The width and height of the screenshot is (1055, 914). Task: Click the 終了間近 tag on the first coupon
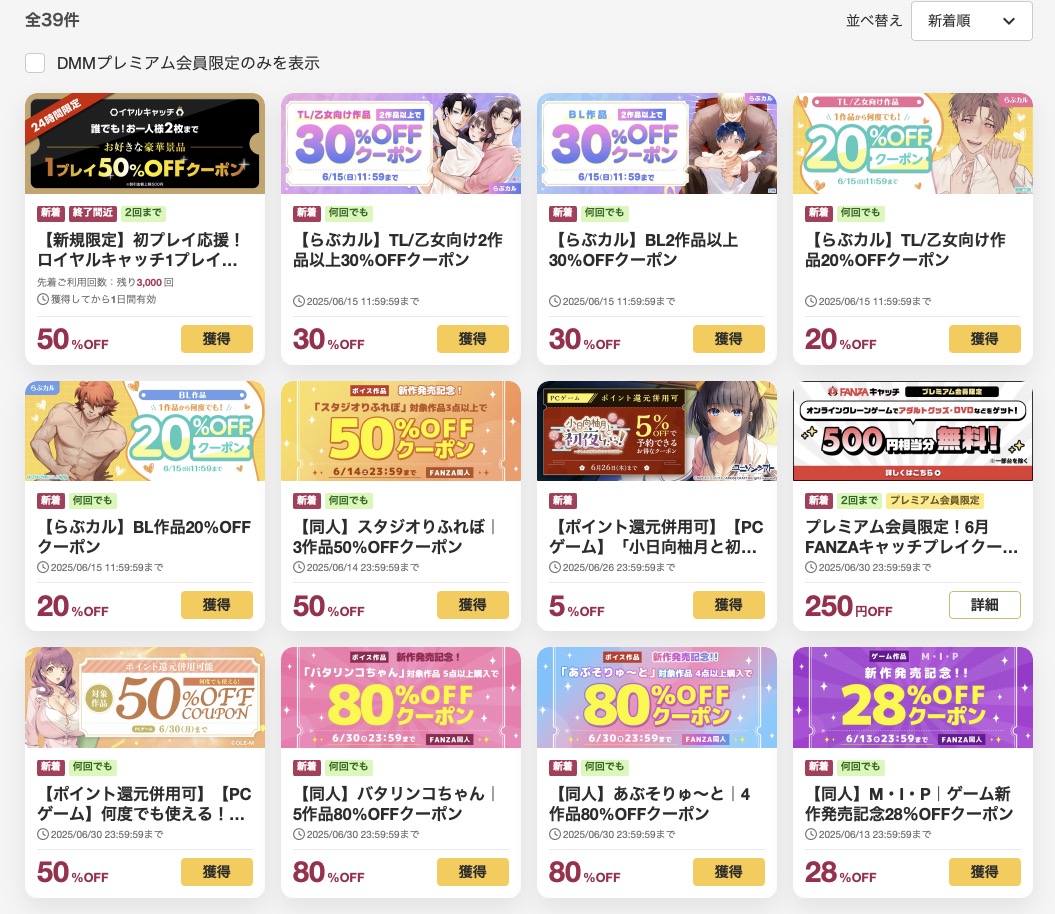(x=92, y=213)
